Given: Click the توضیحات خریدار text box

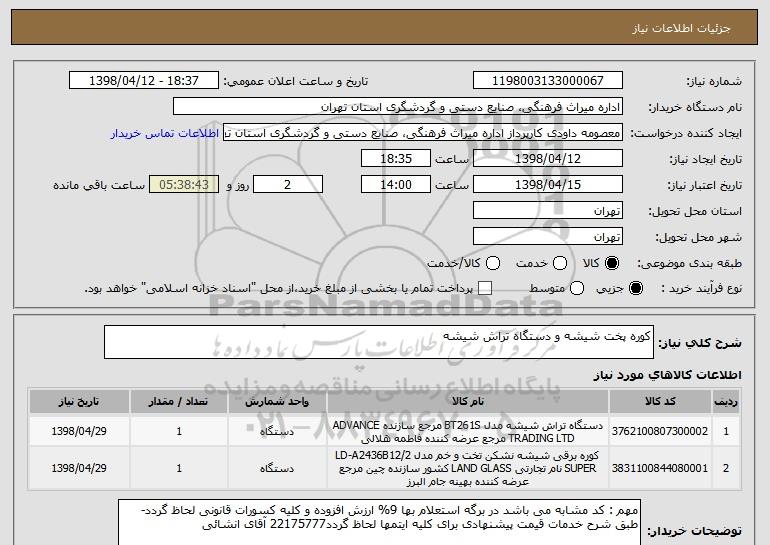Looking at the screenshot, I should (379, 522).
